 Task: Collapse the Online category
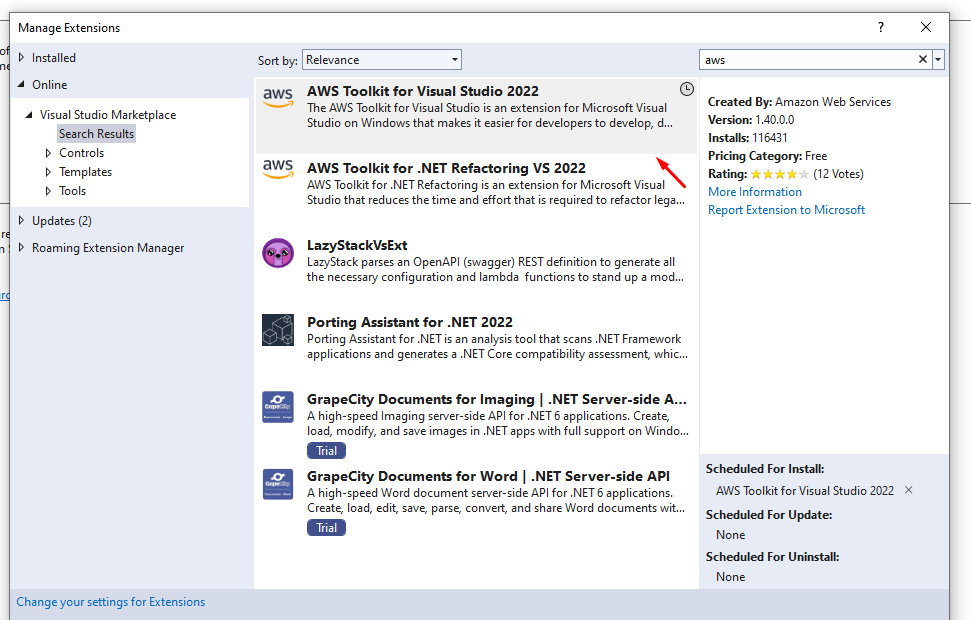pos(22,84)
